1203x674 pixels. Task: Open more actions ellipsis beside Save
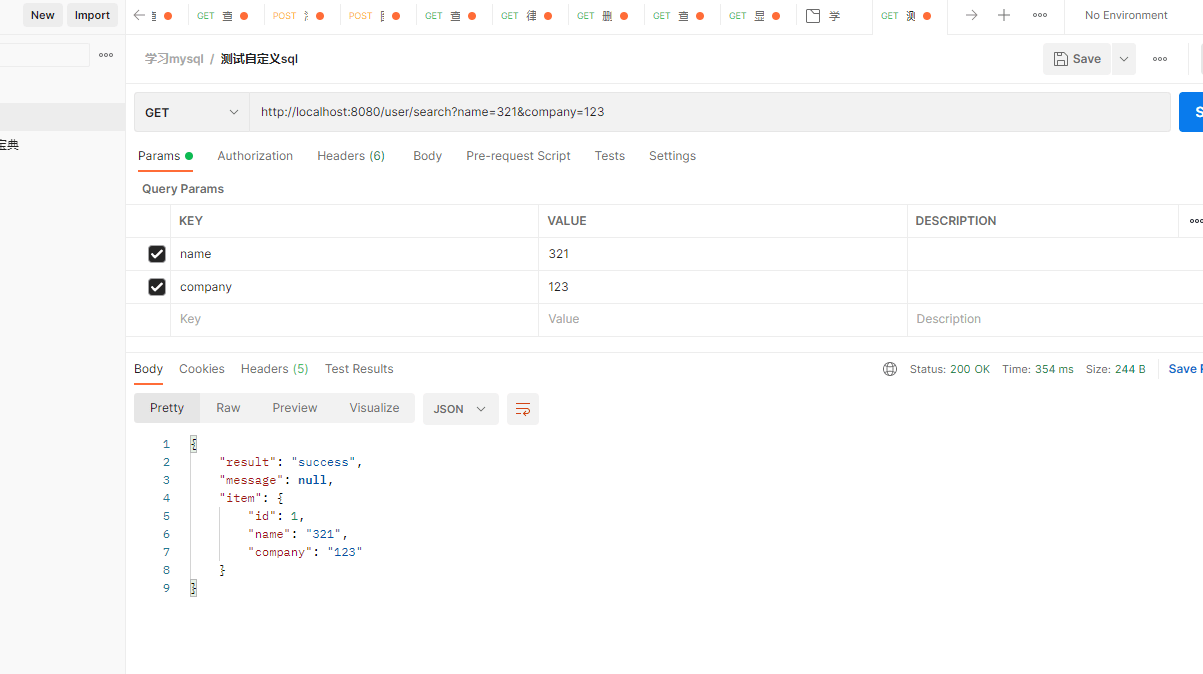(x=1160, y=59)
